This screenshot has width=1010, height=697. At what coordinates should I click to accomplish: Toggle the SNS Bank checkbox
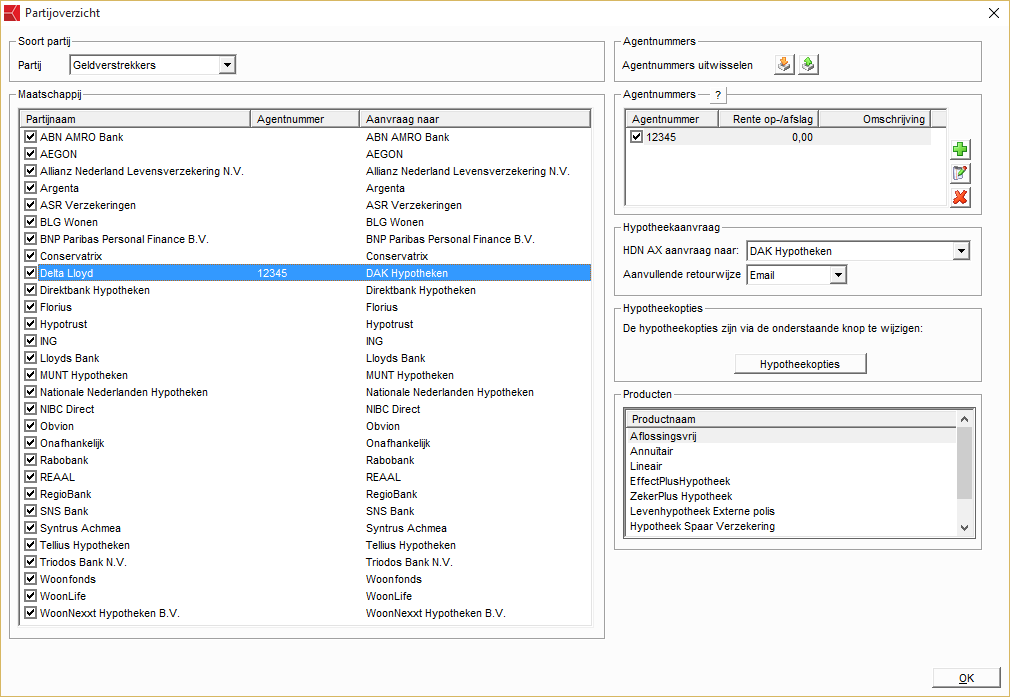pos(30,511)
